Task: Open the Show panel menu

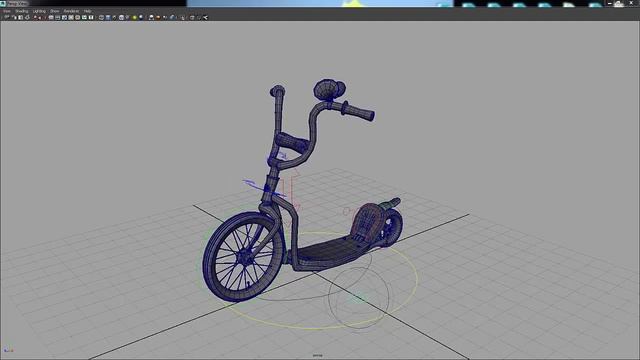Action: pyautogui.click(x=55, y=11)
